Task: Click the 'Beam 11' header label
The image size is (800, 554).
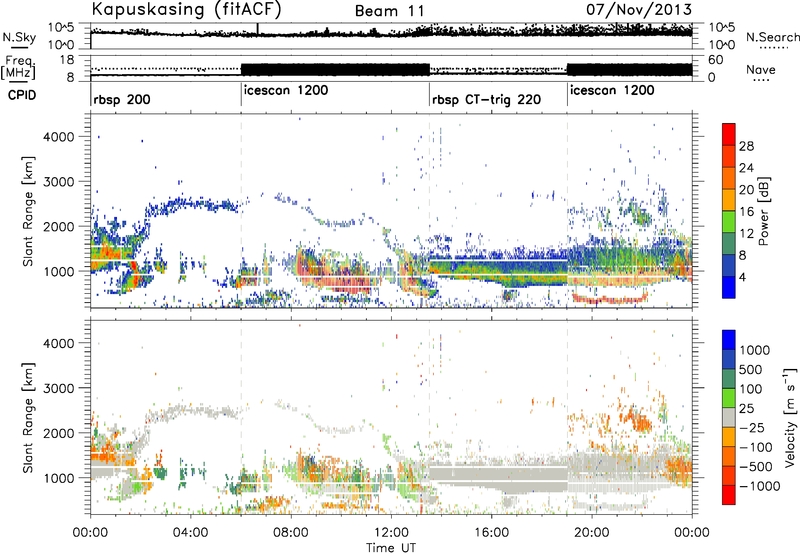Action: click(x=389, y=11)
